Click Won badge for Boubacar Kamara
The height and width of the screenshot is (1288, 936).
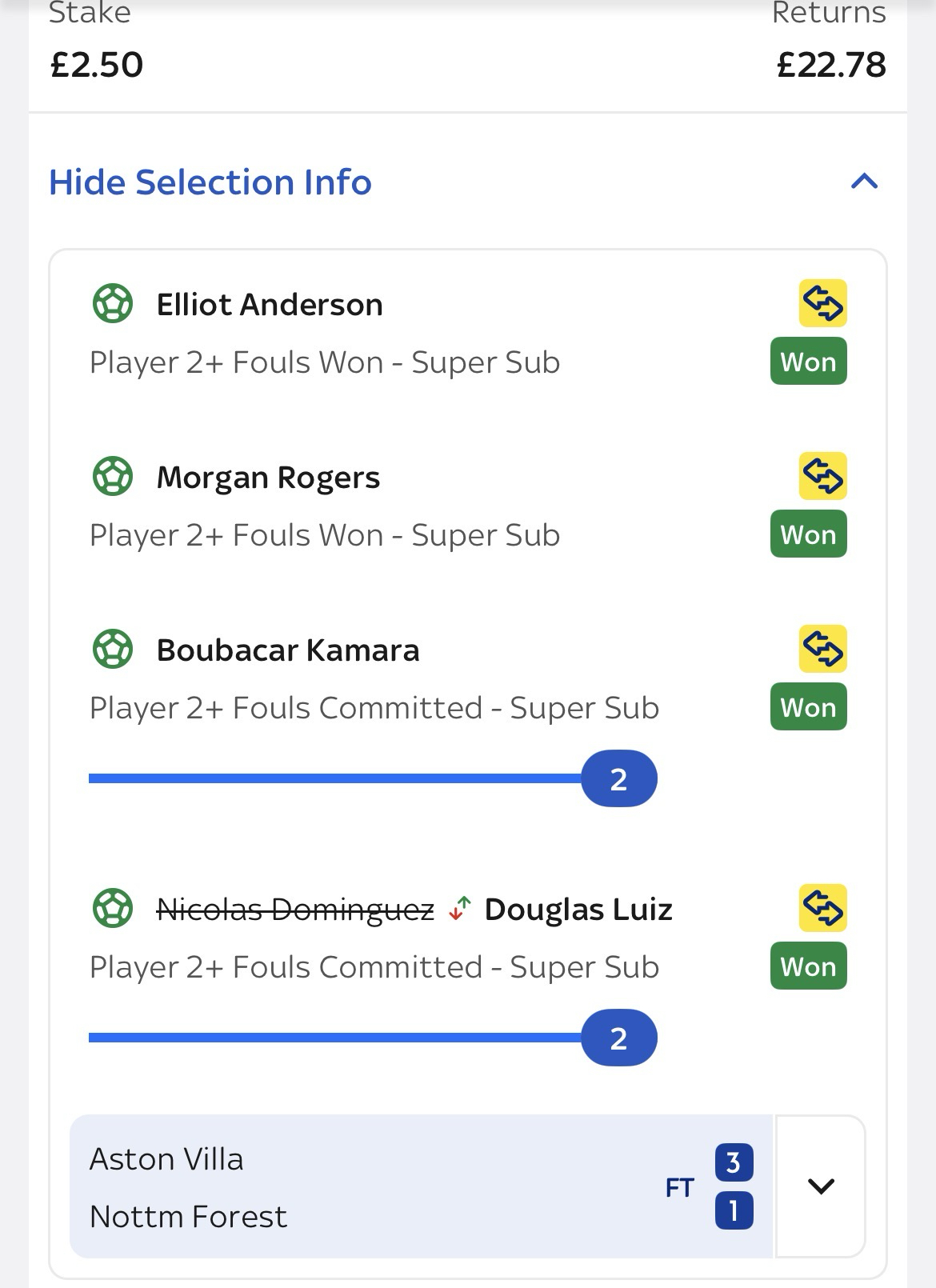pyautogui.click(x=808, y=707)
